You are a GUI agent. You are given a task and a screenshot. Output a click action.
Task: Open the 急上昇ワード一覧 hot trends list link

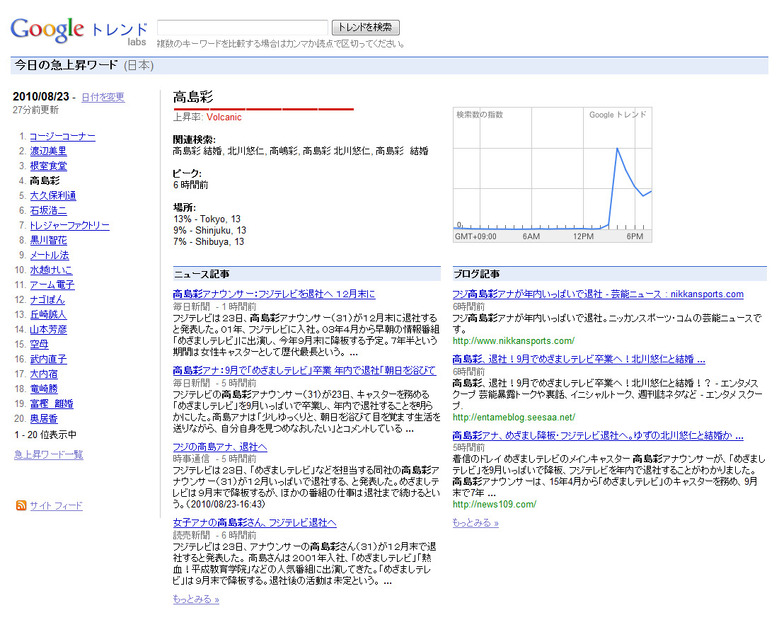[x=49, y=455]
